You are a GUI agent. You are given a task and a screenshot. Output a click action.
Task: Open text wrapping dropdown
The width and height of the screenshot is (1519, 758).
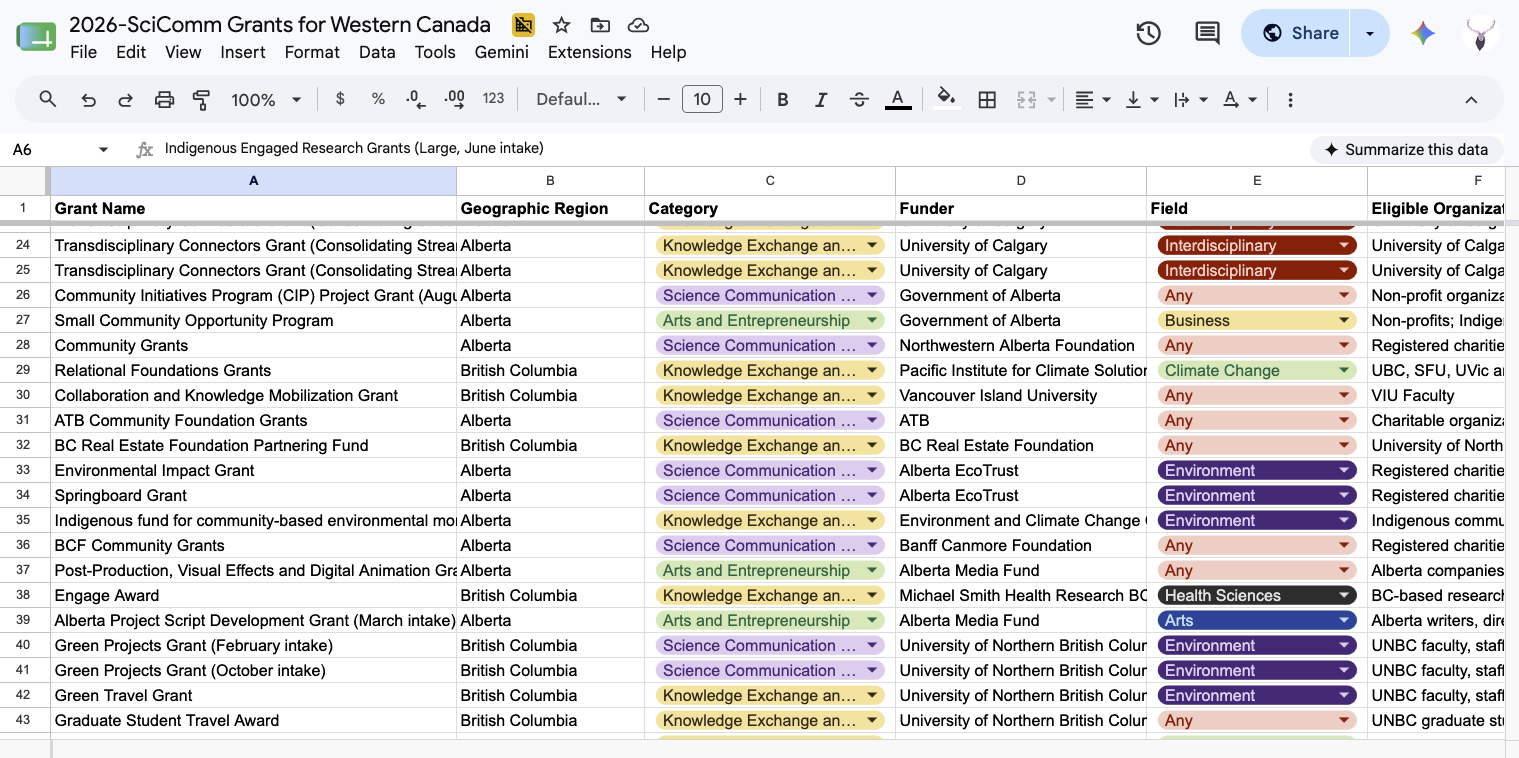click(1191, 99)
